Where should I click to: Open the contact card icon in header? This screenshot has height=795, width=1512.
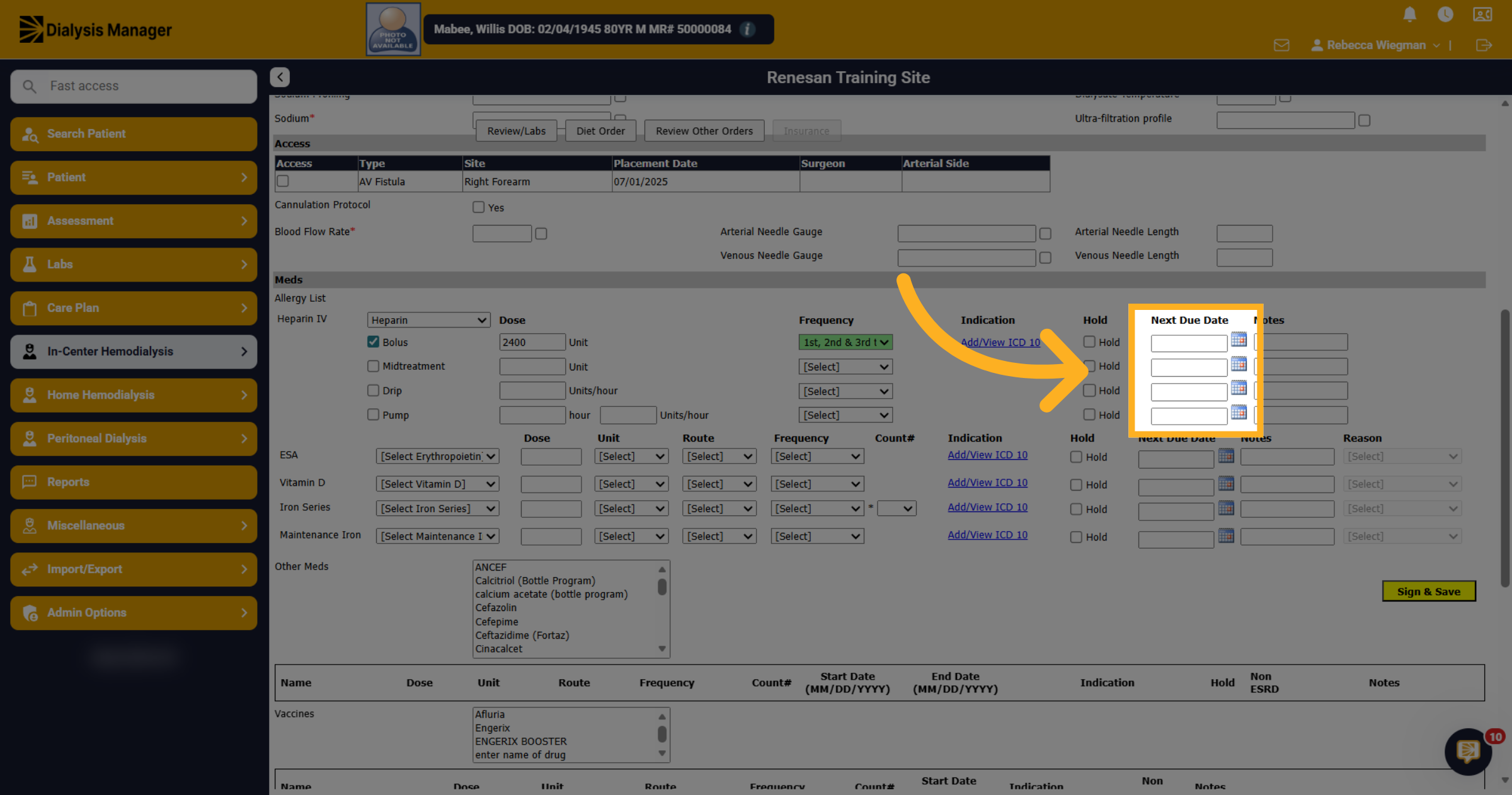[1482, 14]
